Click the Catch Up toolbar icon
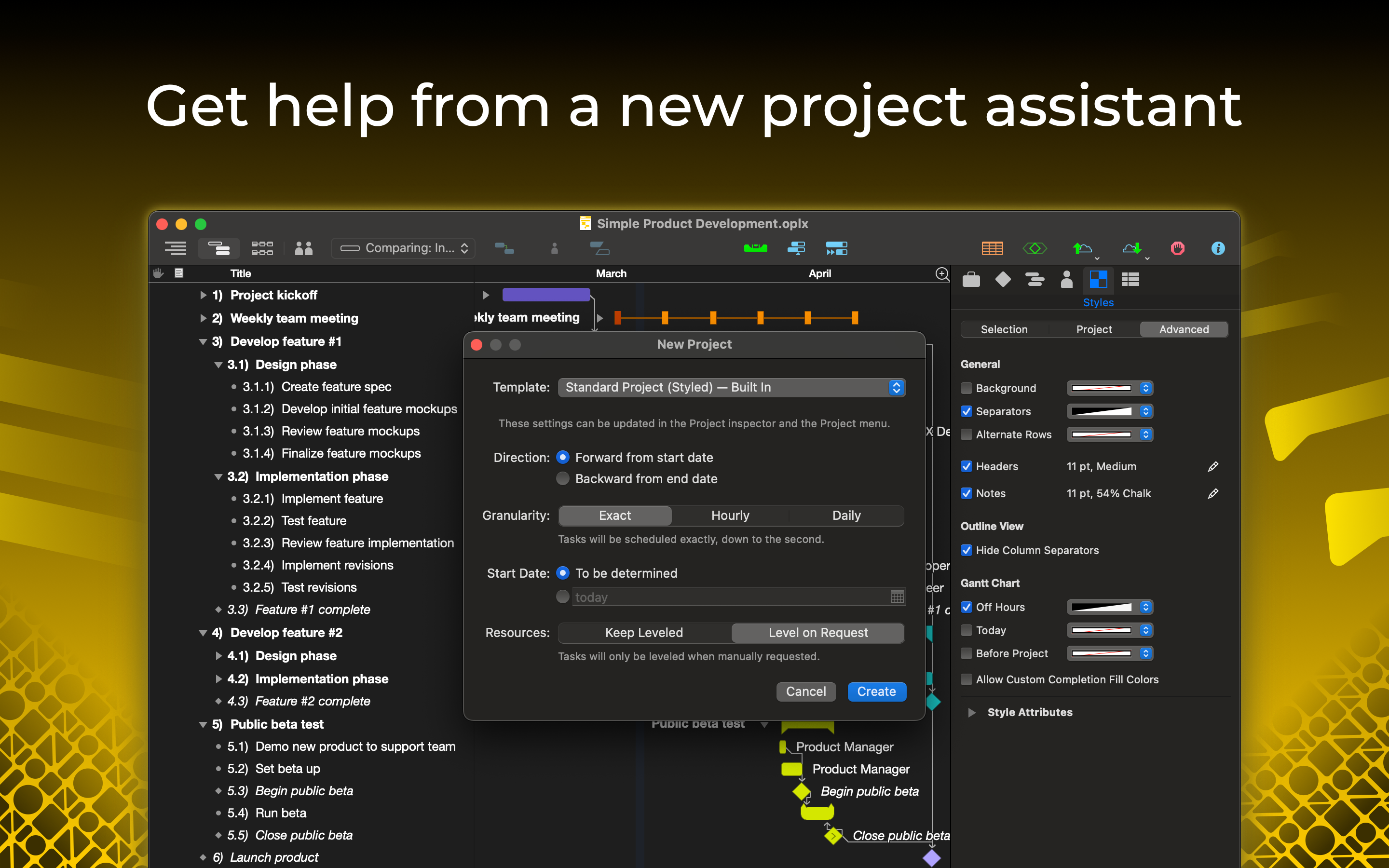Image resolution: width=1389 pixels, height=868 pixels. (x=796, y=248)
